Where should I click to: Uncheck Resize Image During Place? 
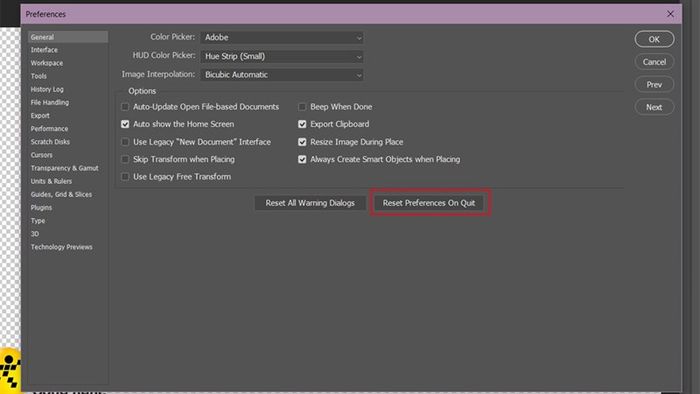pos(302,142)
